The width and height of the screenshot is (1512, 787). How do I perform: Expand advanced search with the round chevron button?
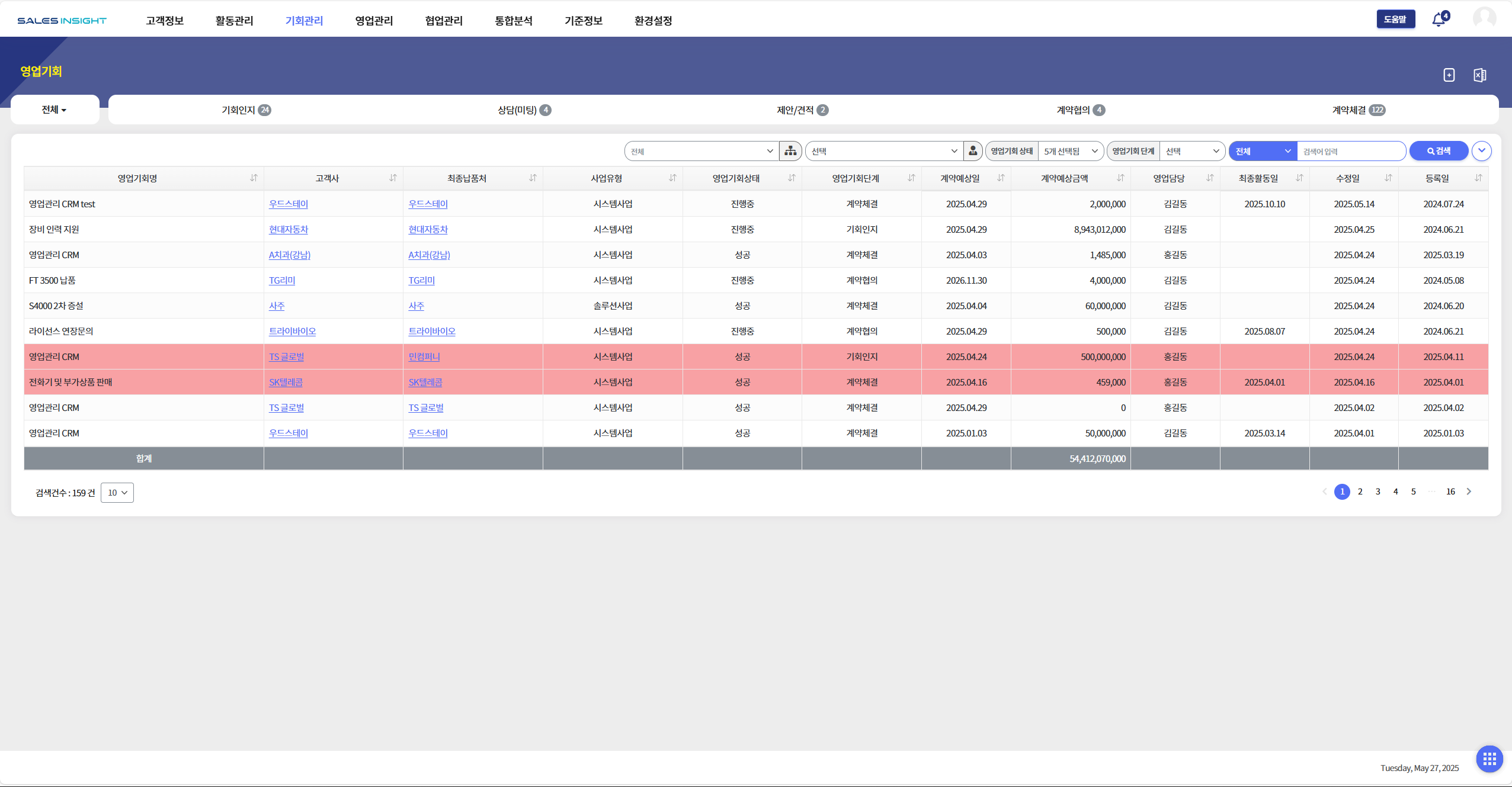(1482, 151)
